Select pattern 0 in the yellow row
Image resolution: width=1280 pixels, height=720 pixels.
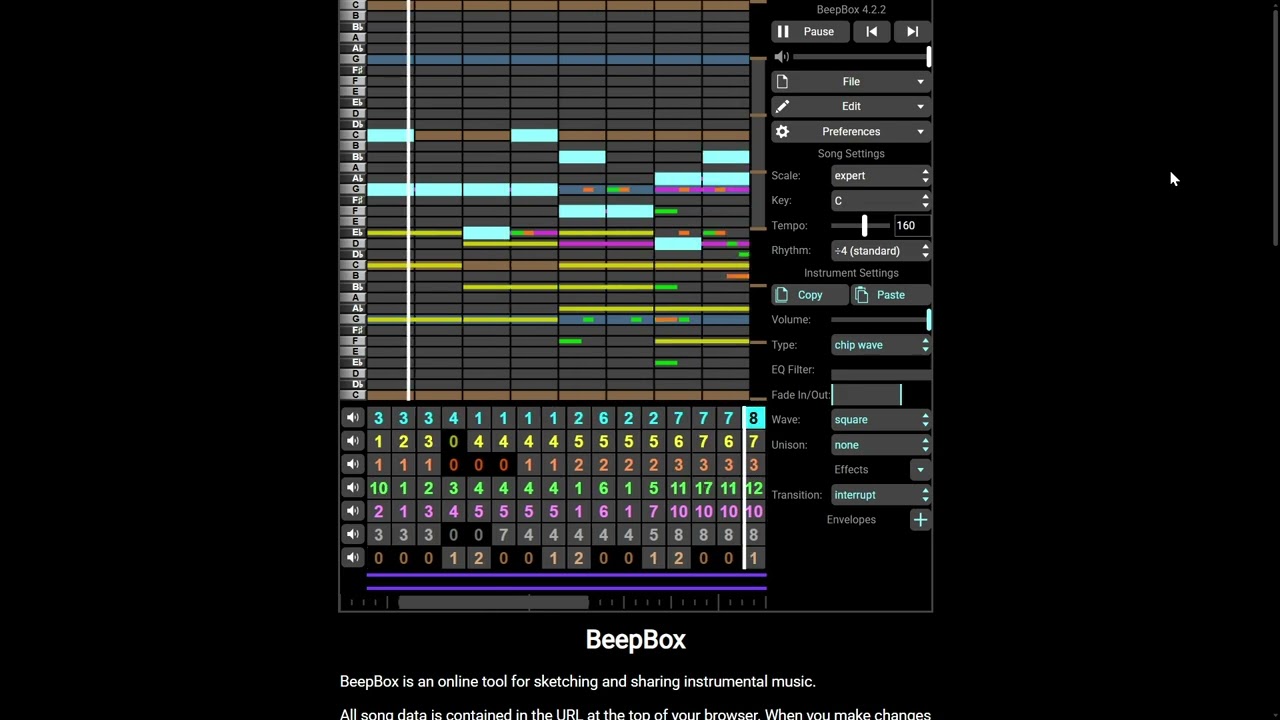click(x=453, y=441)
